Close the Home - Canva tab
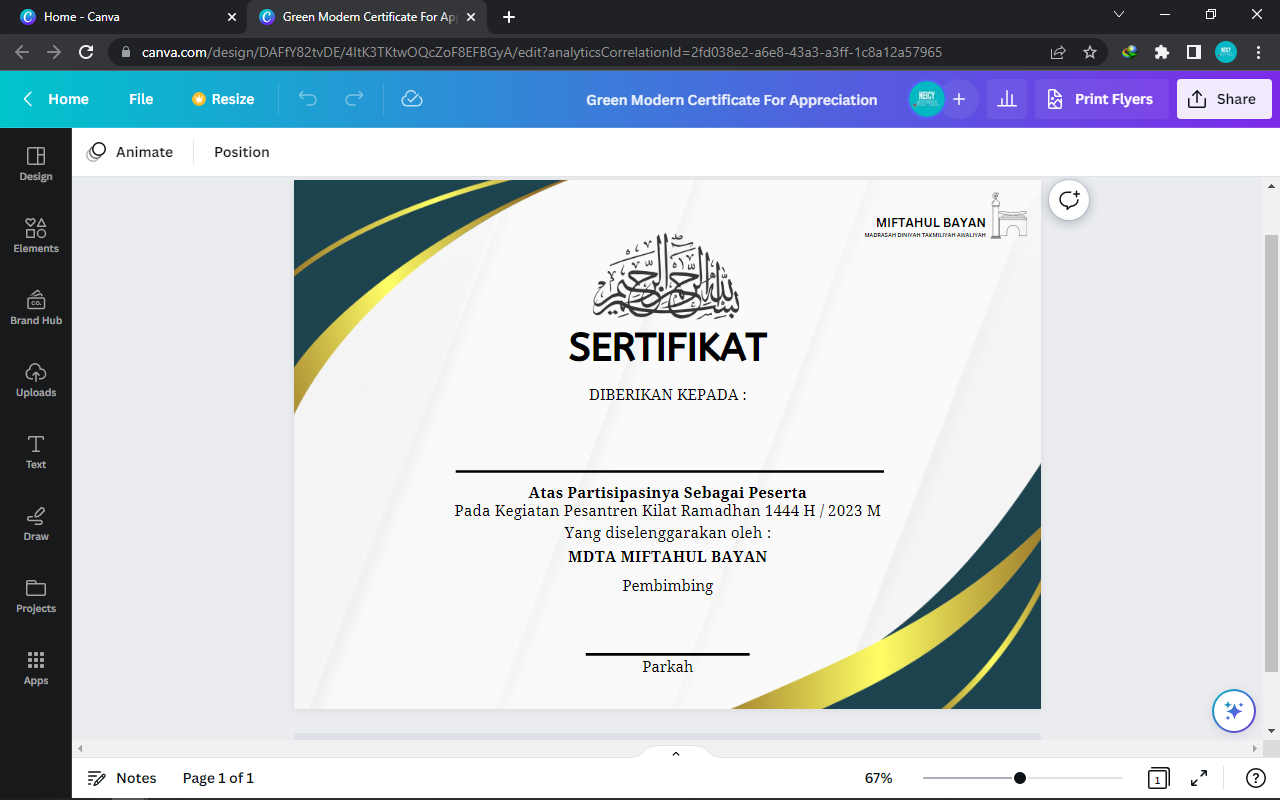 (x=232, y=17)
